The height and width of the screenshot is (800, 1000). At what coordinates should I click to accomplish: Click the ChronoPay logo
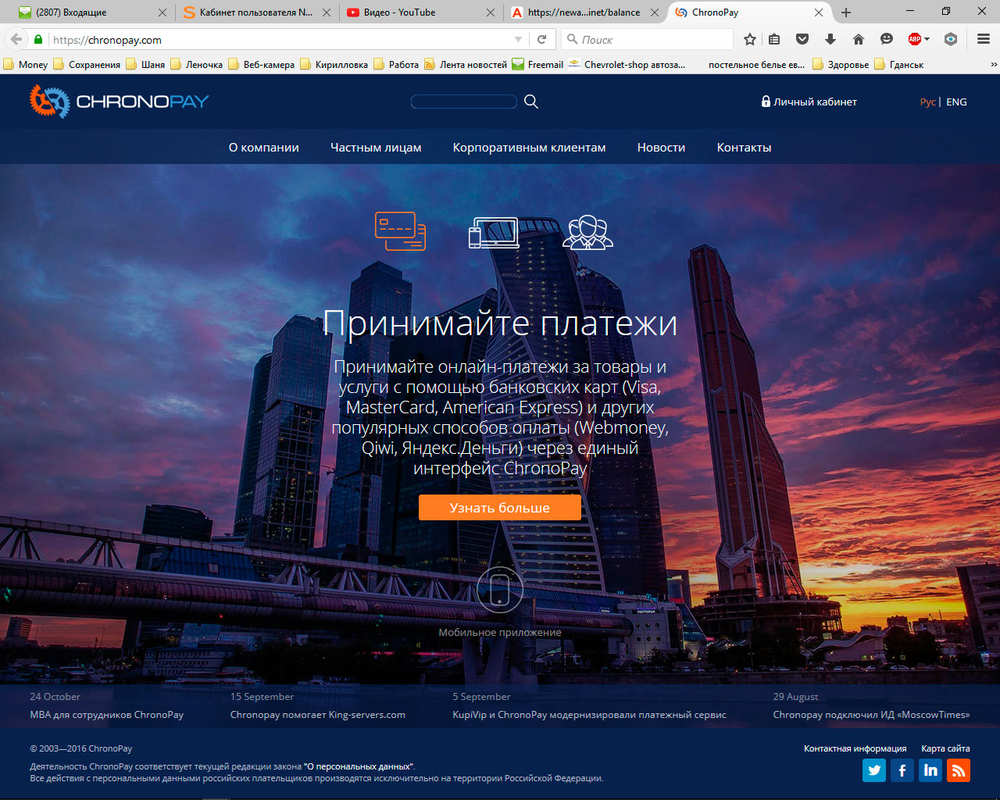(x=119, y=101)
